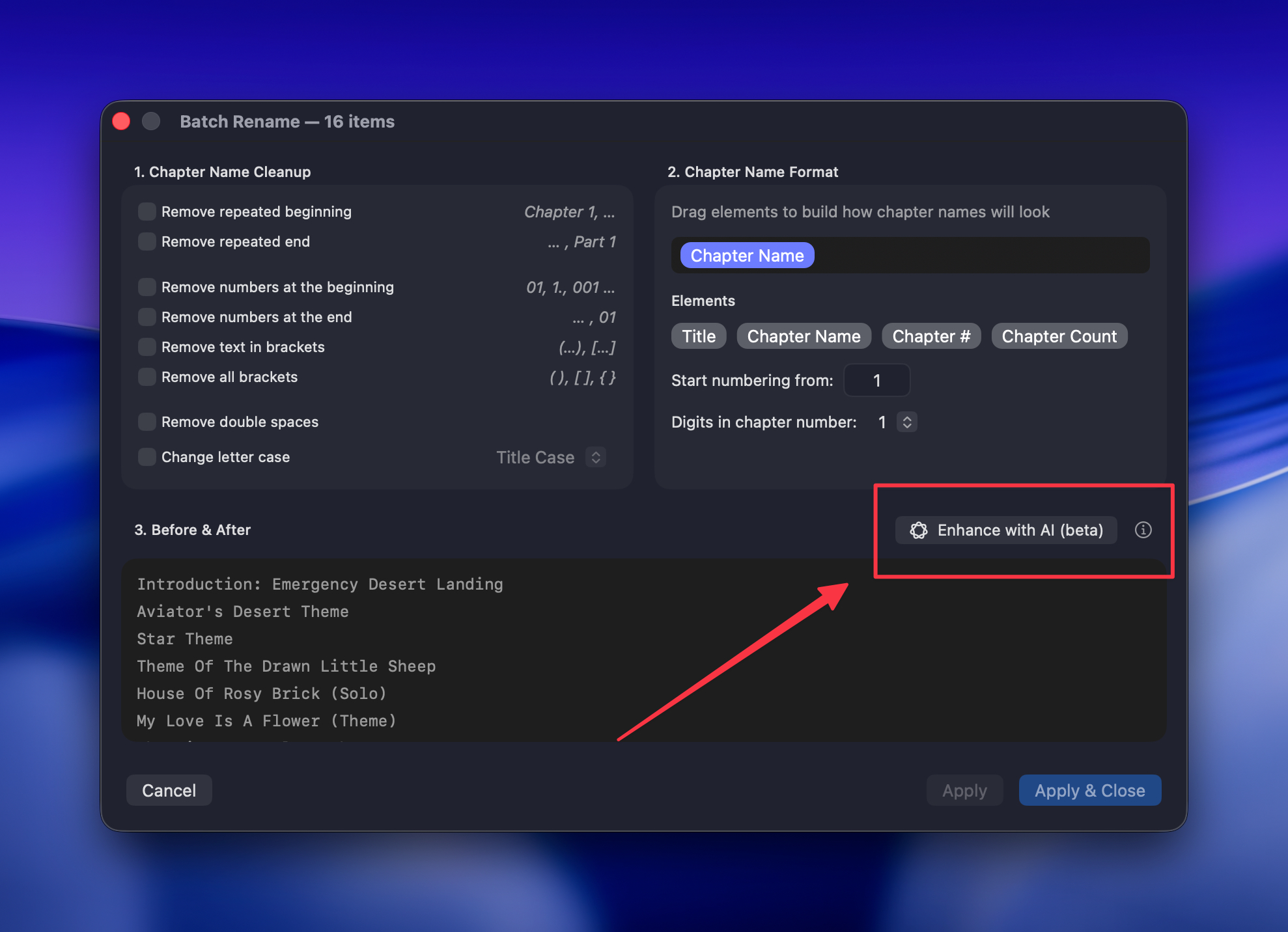The width and height of the screenshot is (1288, 932).
Task: Click the Cancel button
Action: pyautogui.click(x=169, y=790)
